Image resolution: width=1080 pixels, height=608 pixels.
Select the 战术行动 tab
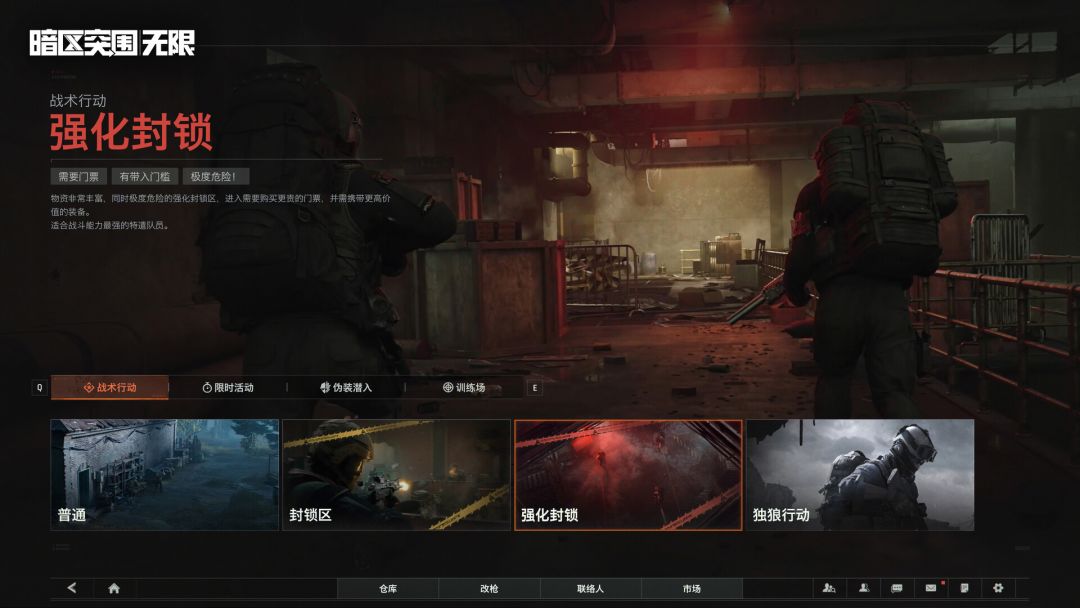pyautogui.click(x=110, y=386)
